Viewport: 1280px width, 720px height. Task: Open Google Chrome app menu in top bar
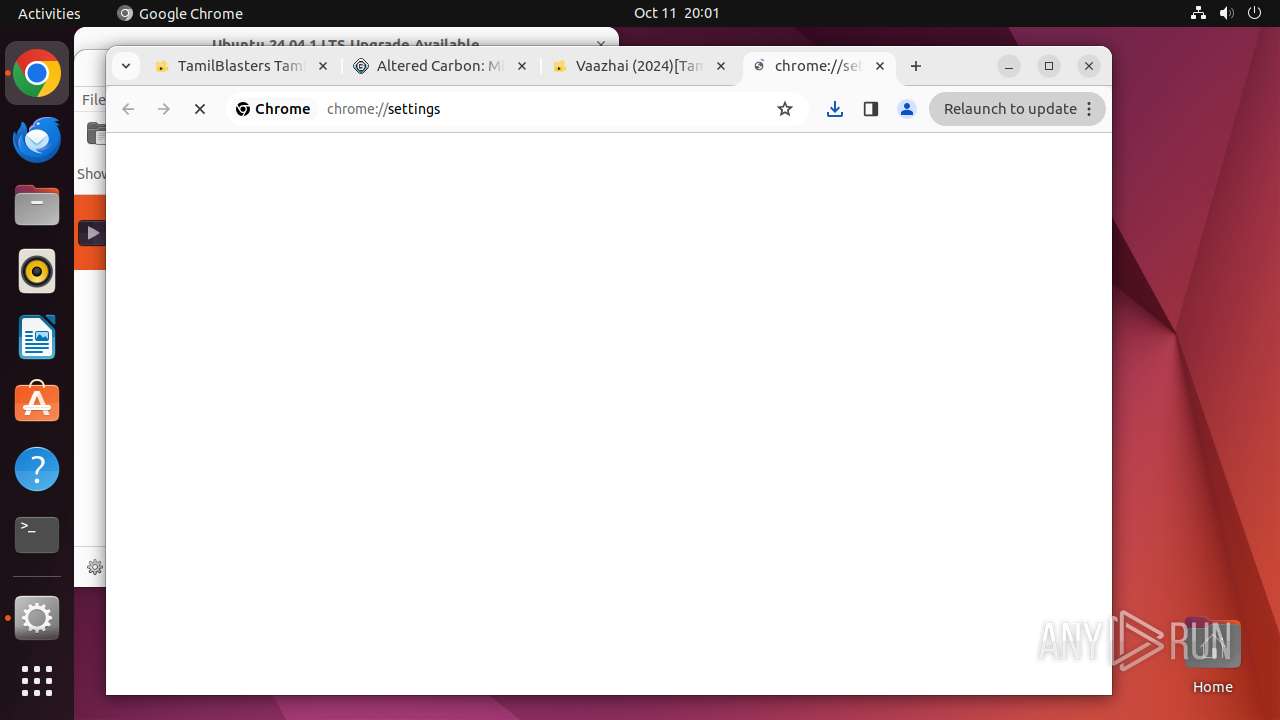point(180,13)
